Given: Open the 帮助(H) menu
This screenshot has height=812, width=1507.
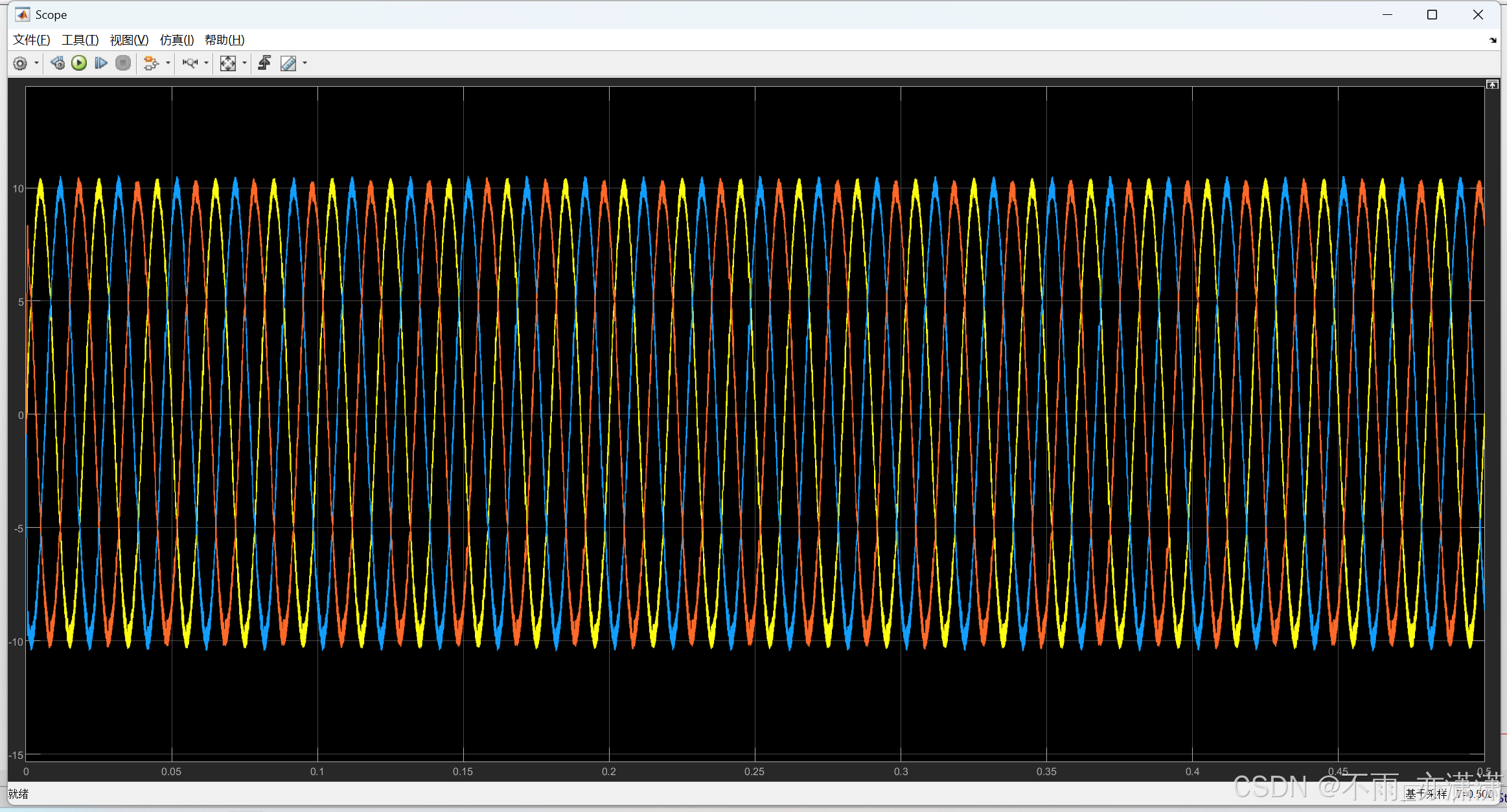Looking at the screenshot, I should pyautogui.click(x=224, y=40).
